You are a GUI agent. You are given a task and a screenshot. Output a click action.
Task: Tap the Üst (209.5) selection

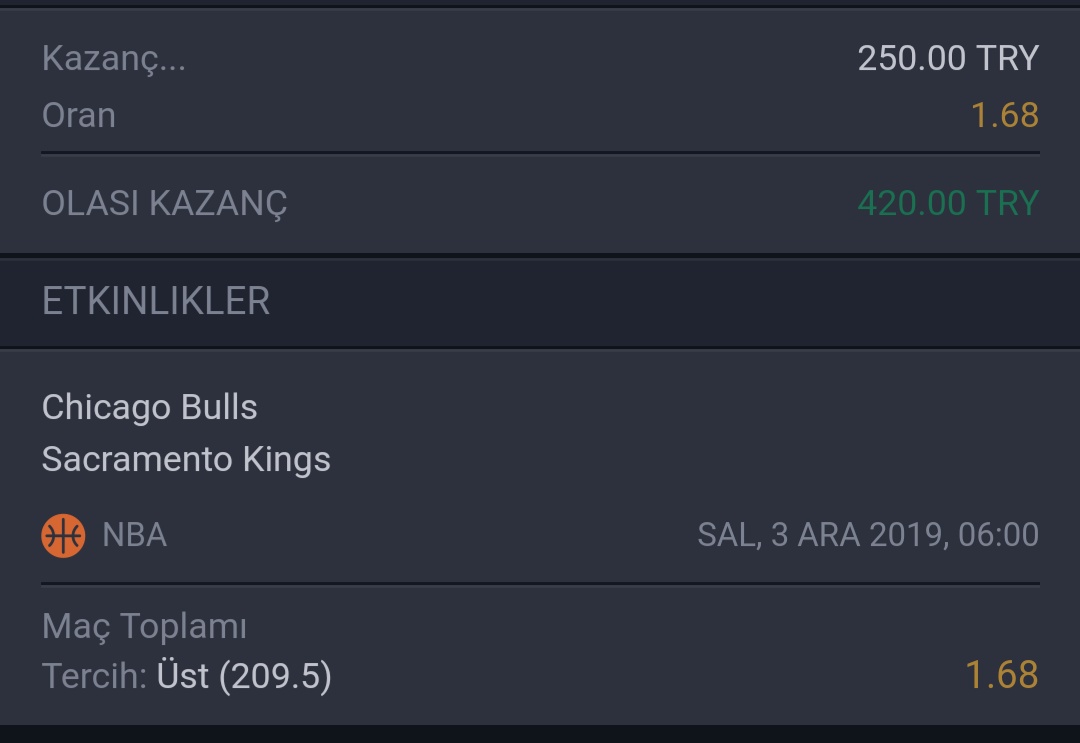click(x=244, y=676)
